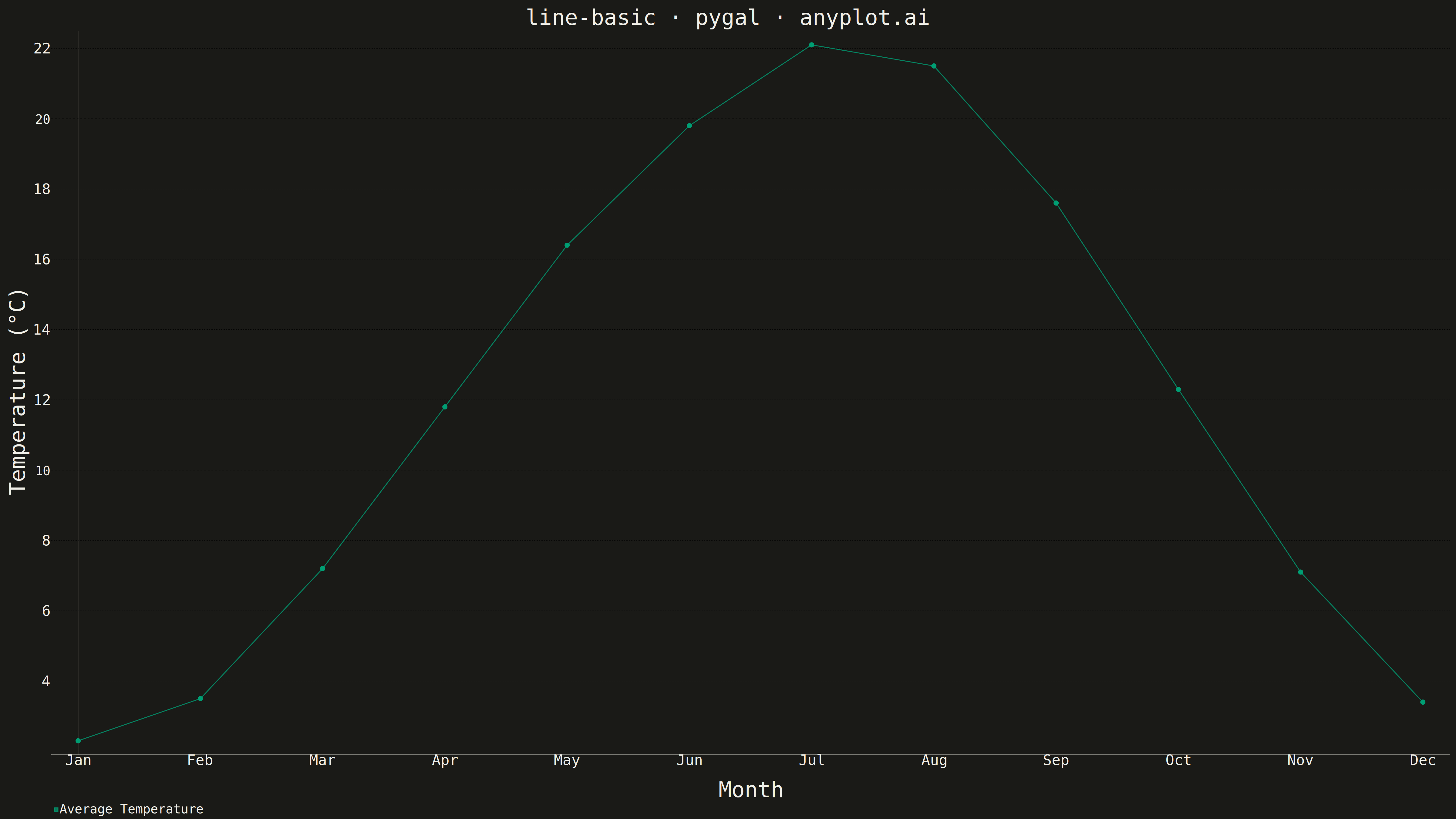The height and width of the screenshot is (819, 1456).
Task: Click the Month x-axis title
Action: click(x=751, y=790)
